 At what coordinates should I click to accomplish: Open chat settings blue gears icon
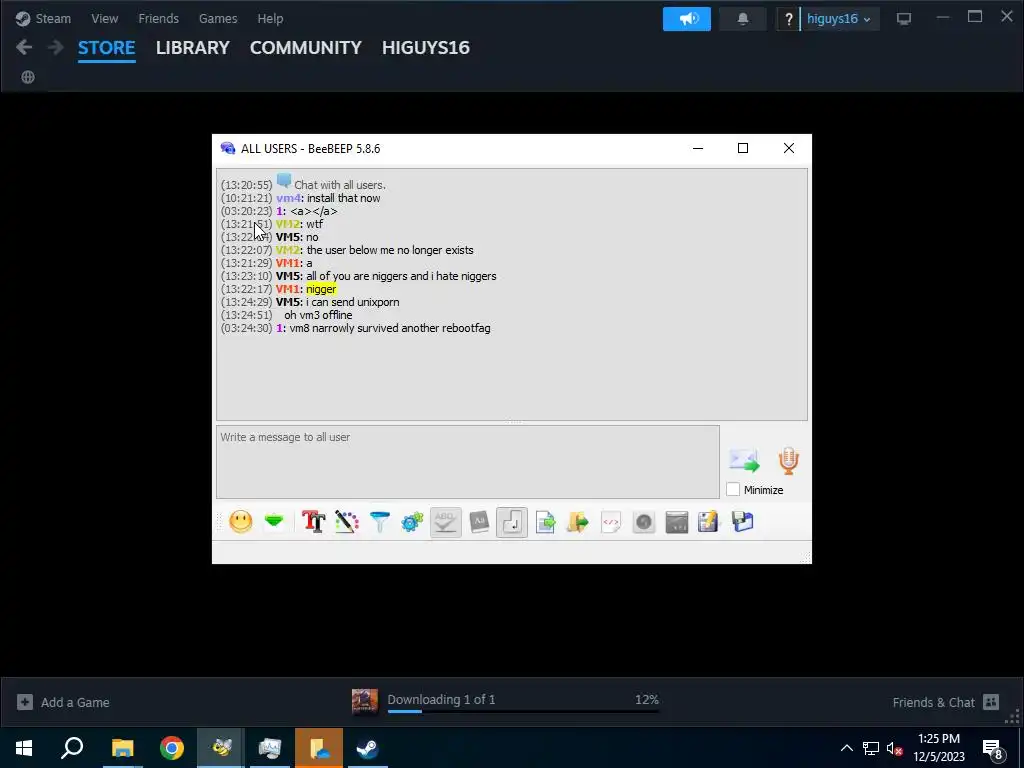[x=412, y=522]
